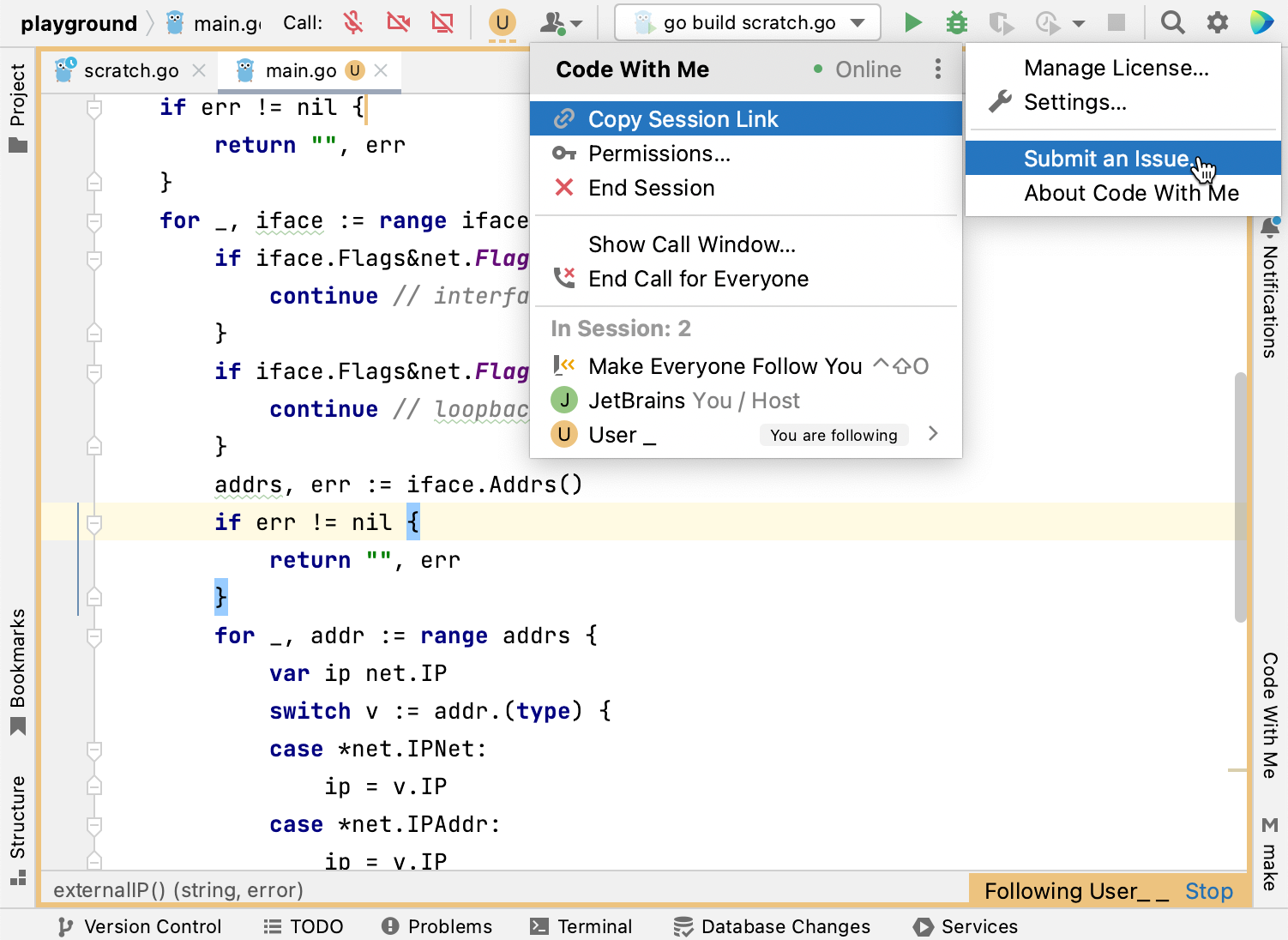Open the Code With Me side panel
The image size is (1288, 940).
[x=1270, y=716]
